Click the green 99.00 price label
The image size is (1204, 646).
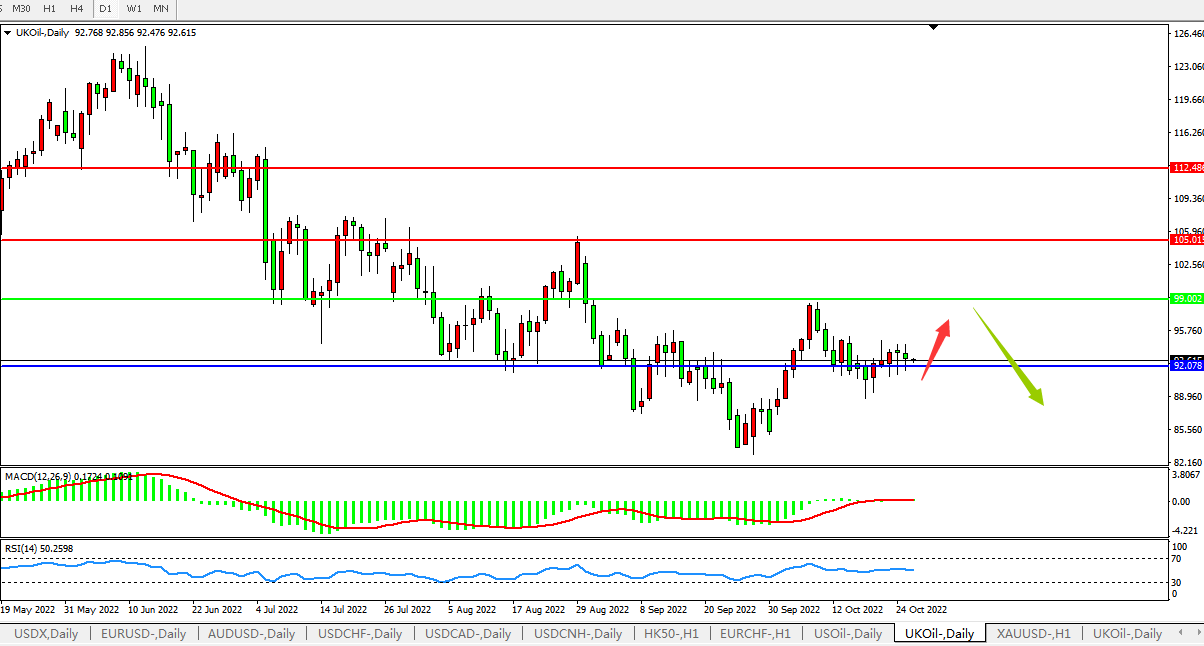1185,299
